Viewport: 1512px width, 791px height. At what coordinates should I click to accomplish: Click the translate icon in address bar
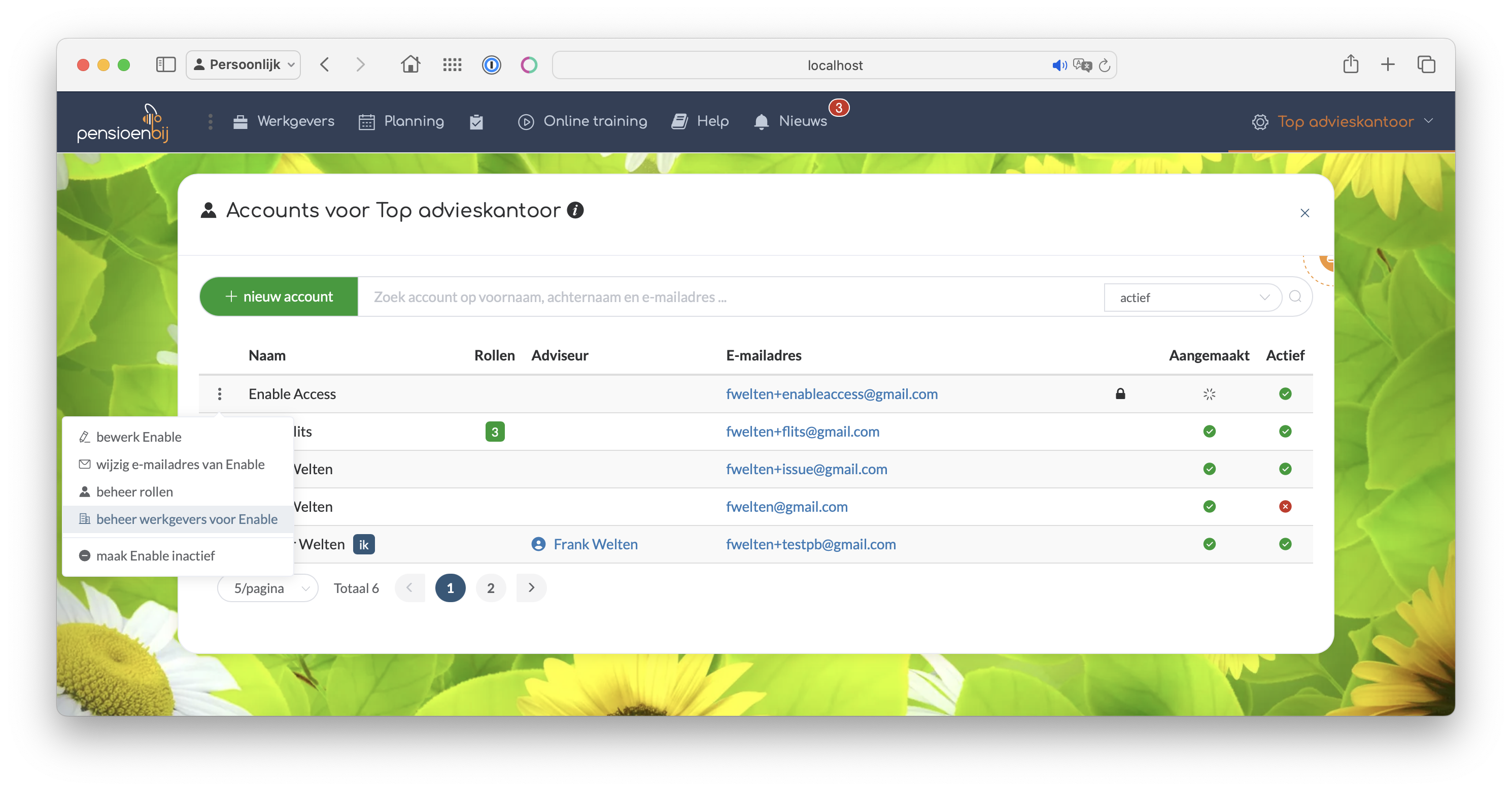(x=1082, y=65)
